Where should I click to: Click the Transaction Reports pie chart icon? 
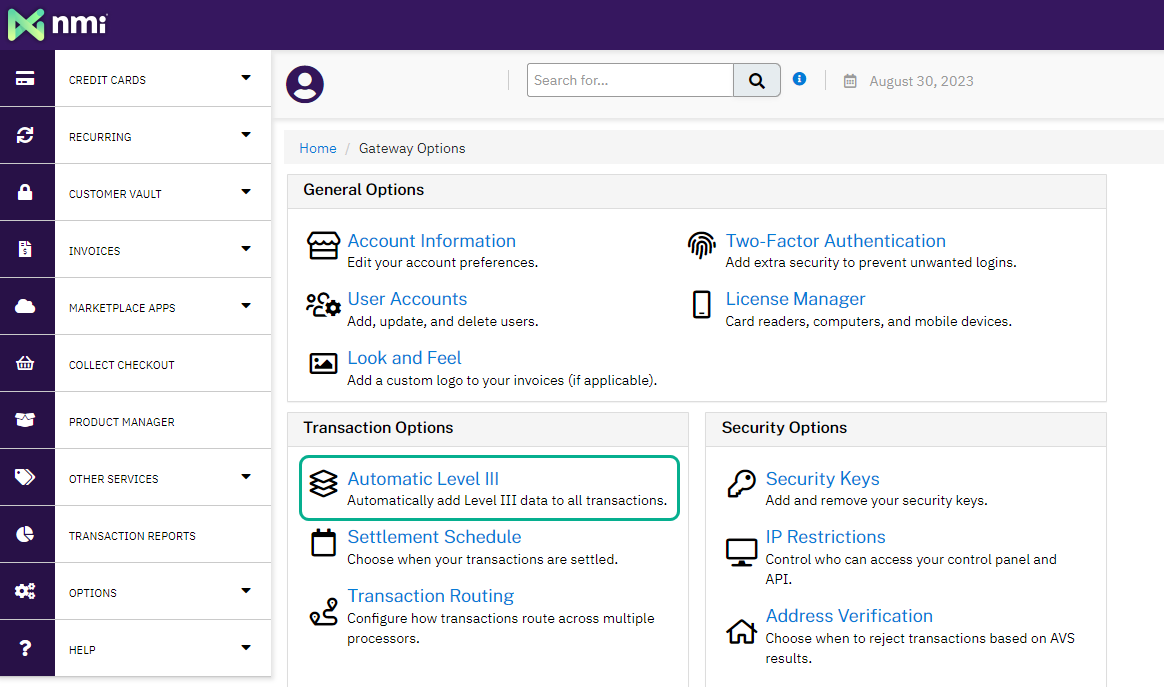click(25, 534)
